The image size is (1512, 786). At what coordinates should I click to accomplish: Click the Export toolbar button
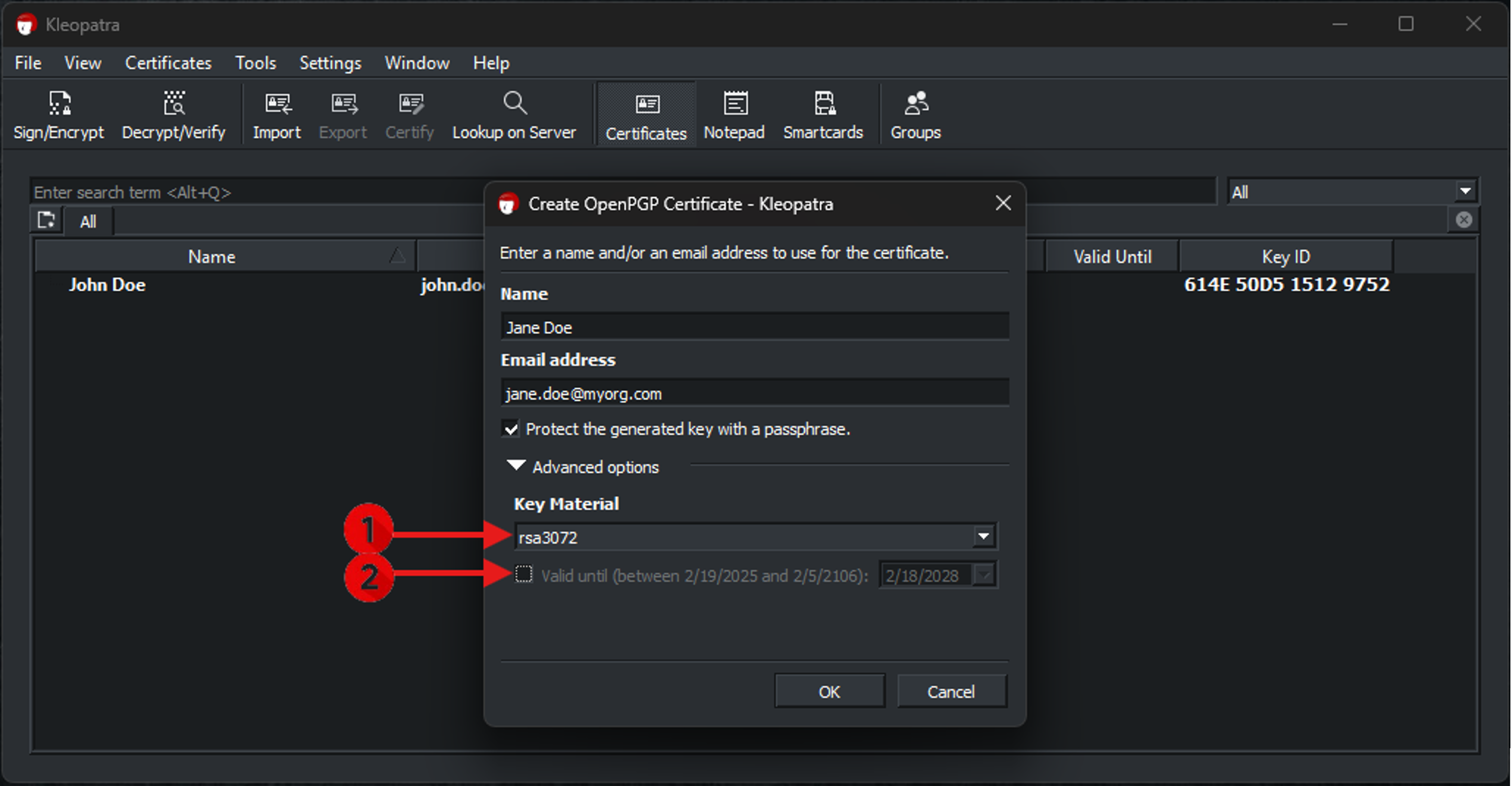(343, 115)
